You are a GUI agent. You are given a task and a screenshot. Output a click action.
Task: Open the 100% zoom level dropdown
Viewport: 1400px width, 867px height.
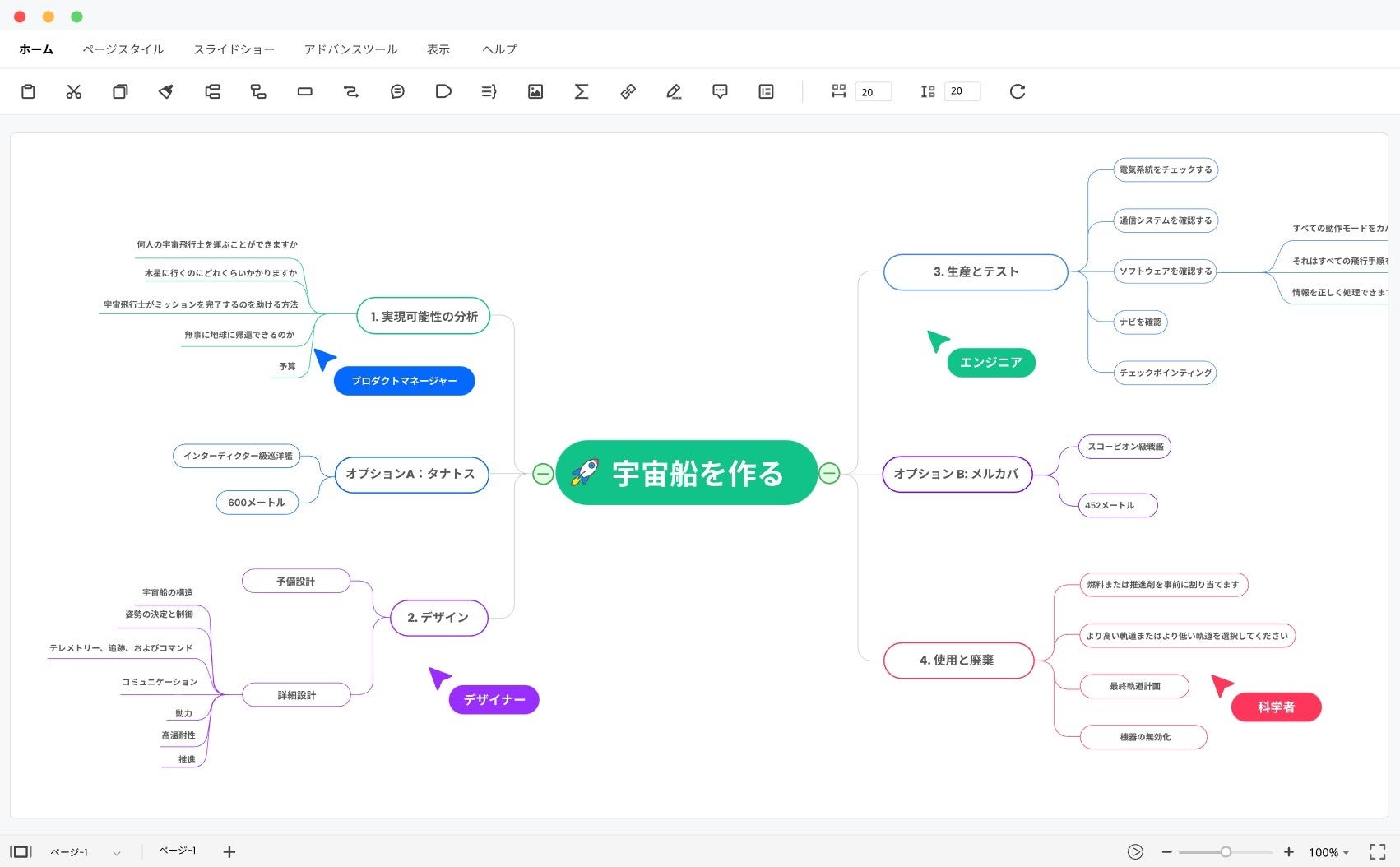point(1328,852)
